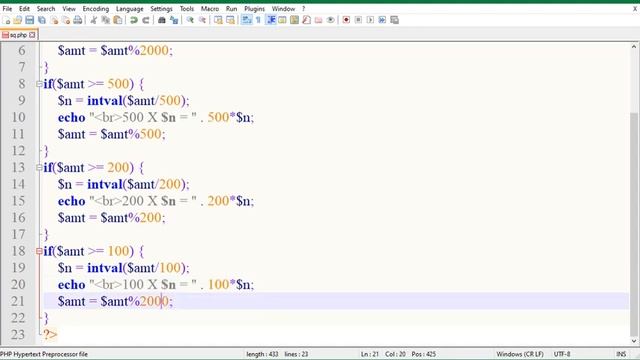Click the Run Macro Multiple Times icon

(x=382, y=20)
